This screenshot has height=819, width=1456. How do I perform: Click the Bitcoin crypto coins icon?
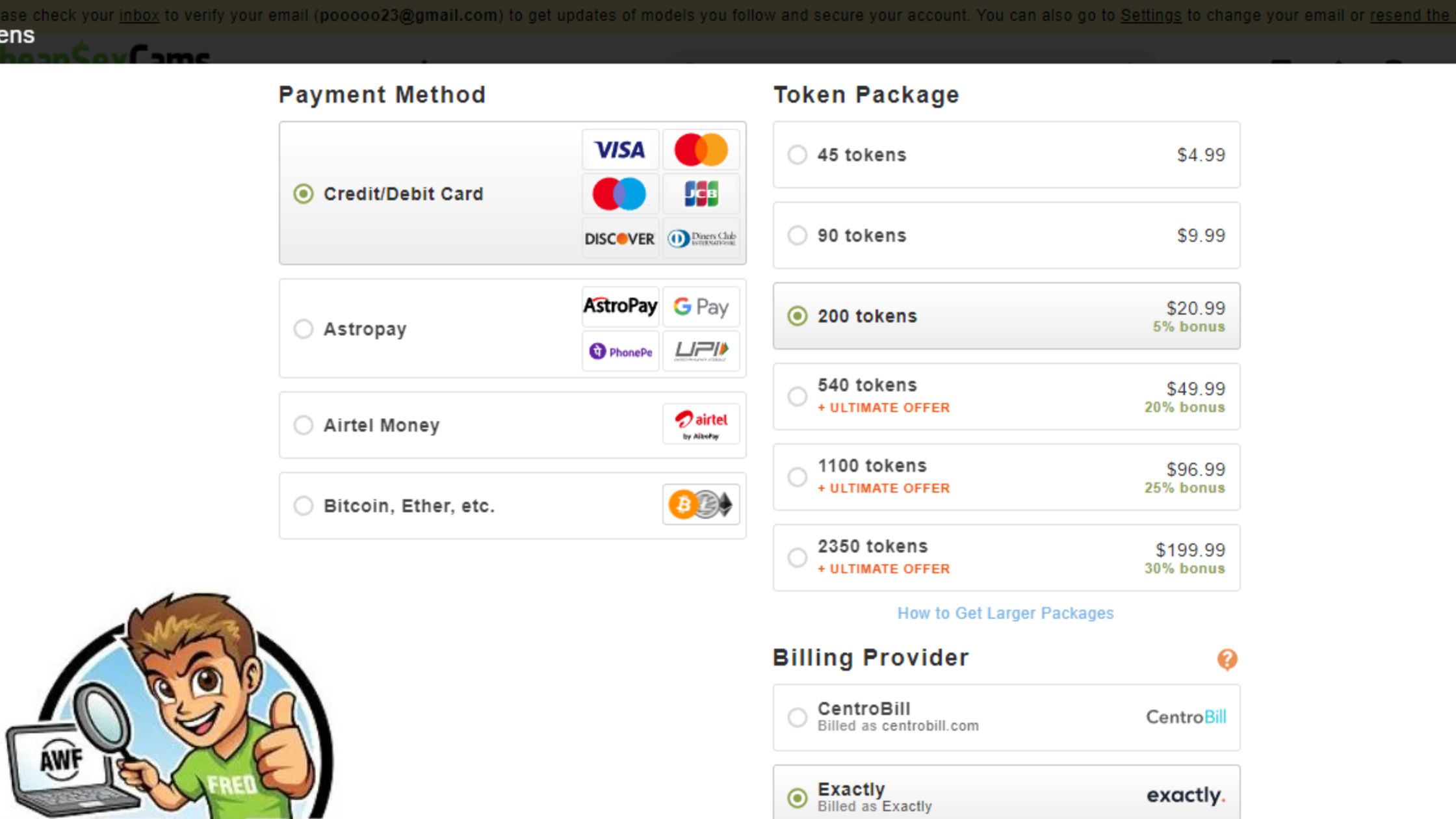[x=701, y=504]
